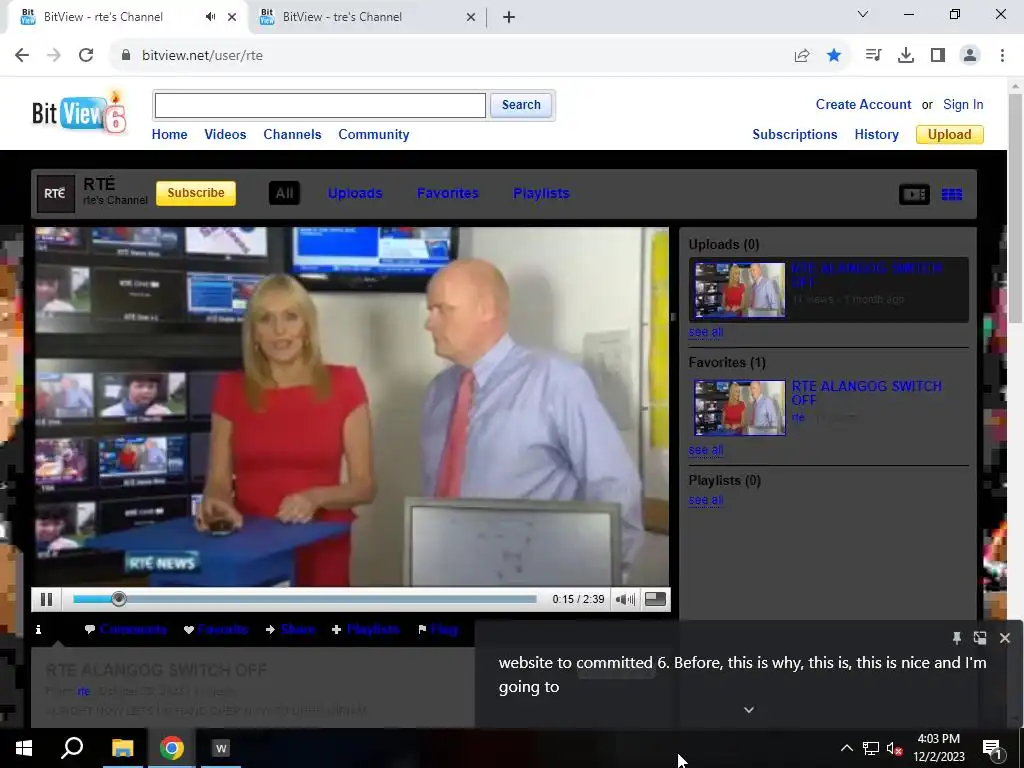Image resolution: width=1024 pixels, height=768 pixels.
Task: Seek using the video progress slider handle
Action: tap(119, 599)
